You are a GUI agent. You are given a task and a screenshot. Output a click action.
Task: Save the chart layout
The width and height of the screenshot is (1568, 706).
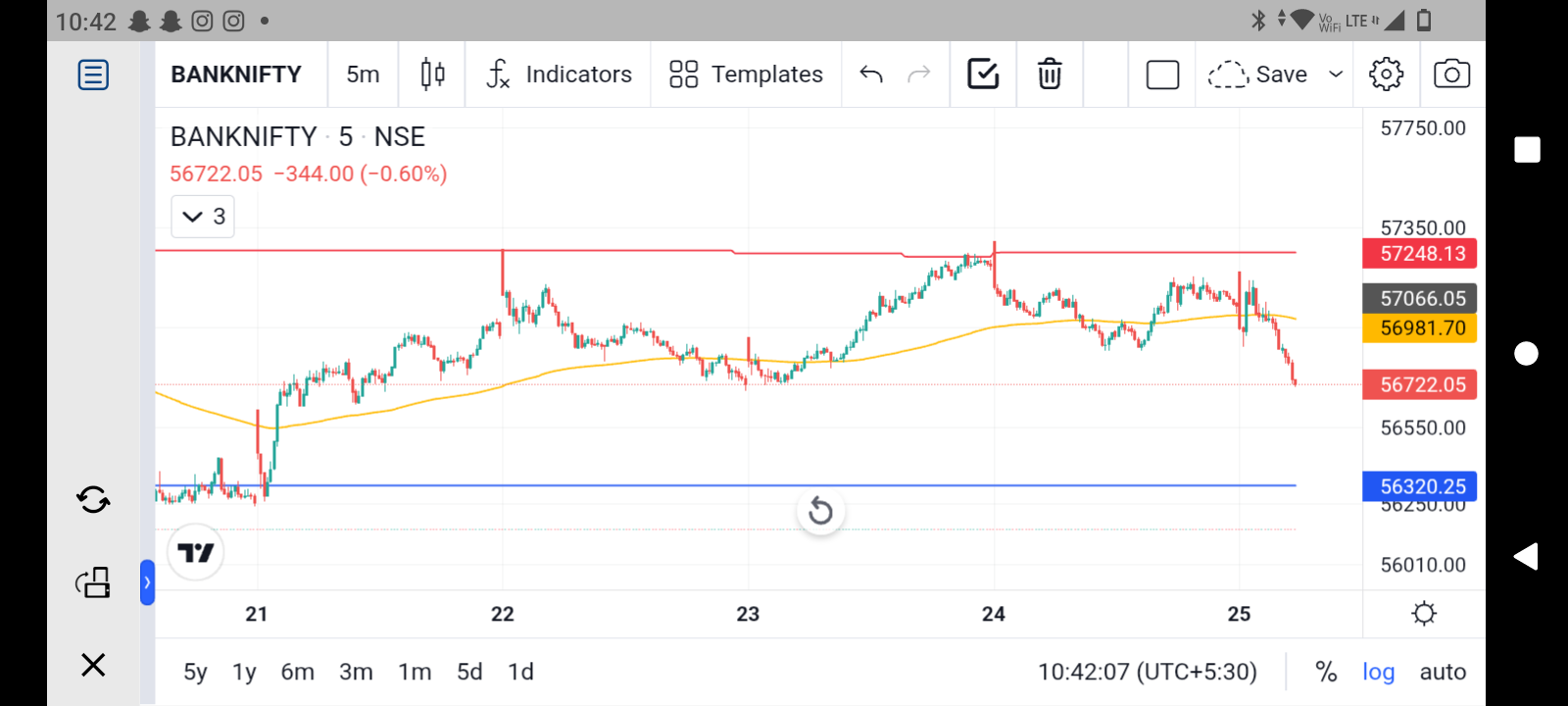[1257, 75]
